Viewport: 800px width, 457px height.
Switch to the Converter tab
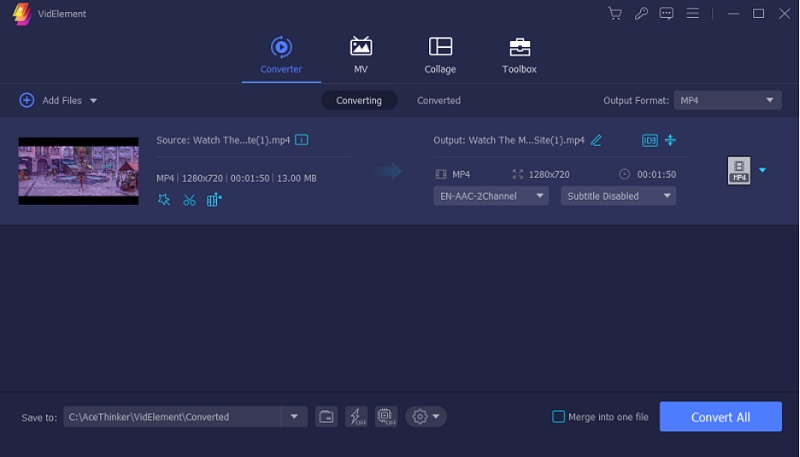(281, 55)
